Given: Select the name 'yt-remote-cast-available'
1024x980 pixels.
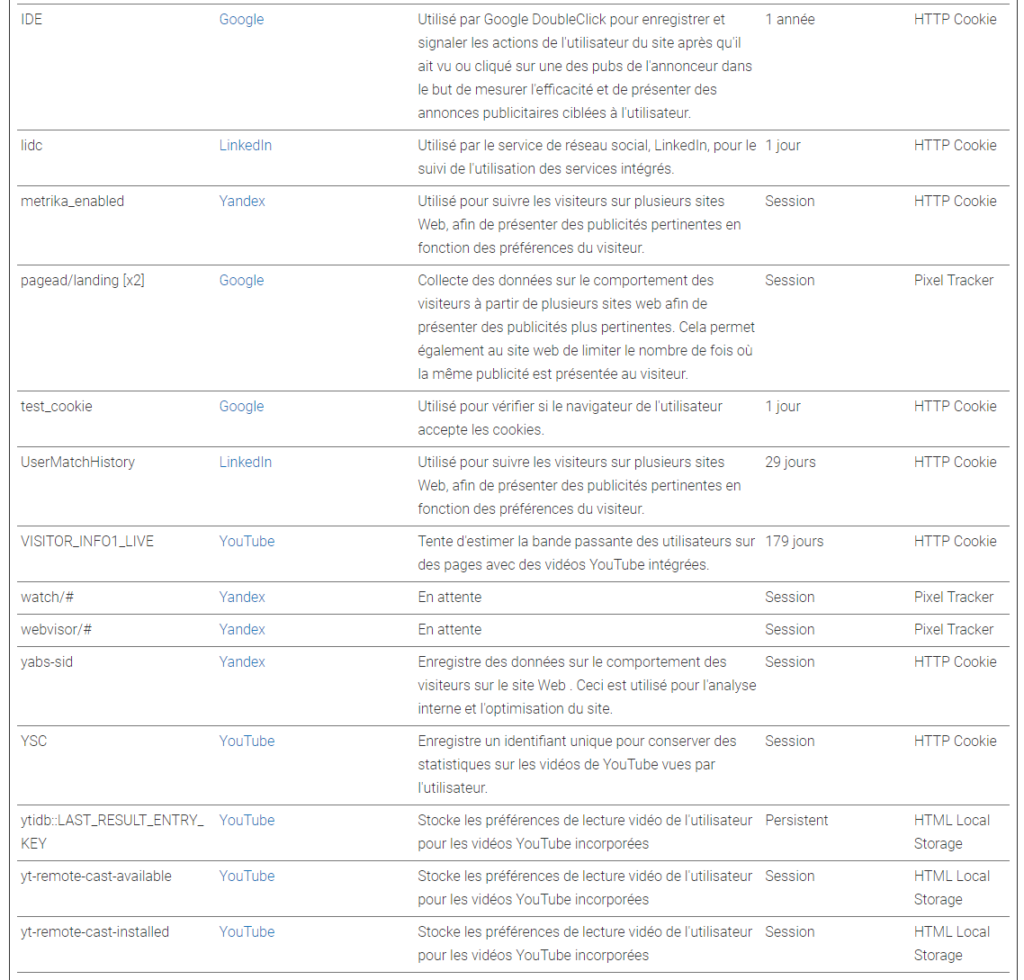Looking at the screenshot, I should pos(96,876).
